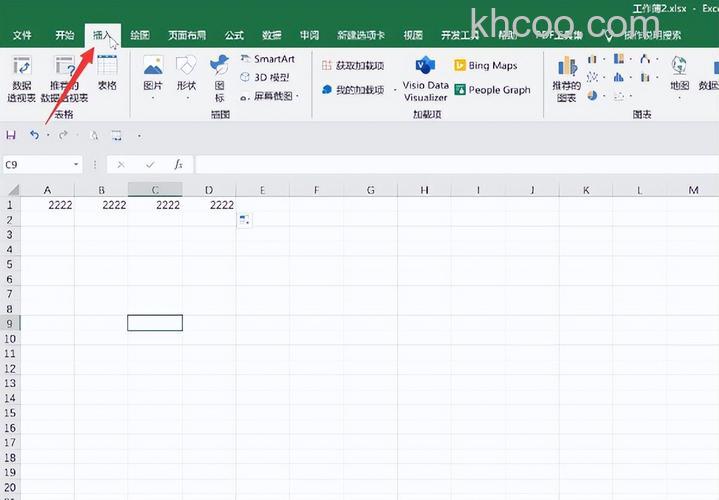Click the Tell Me search box (操作说明搜索)
719x500 pixels.
pyautogui.click(x=652, y=35)
